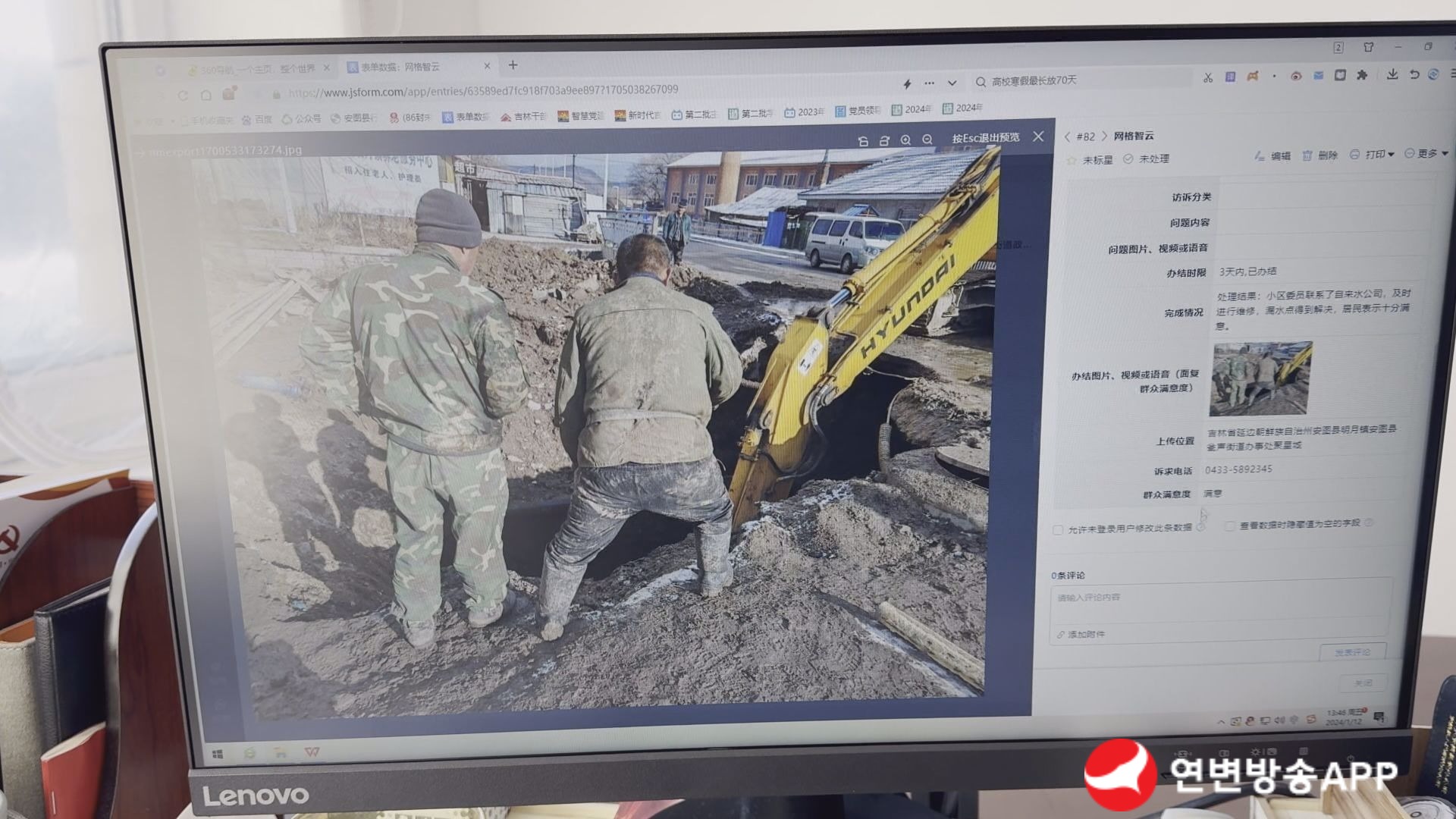Zoom out of the previewed image
Viewport: 1456px width, 819px height.
927,140
